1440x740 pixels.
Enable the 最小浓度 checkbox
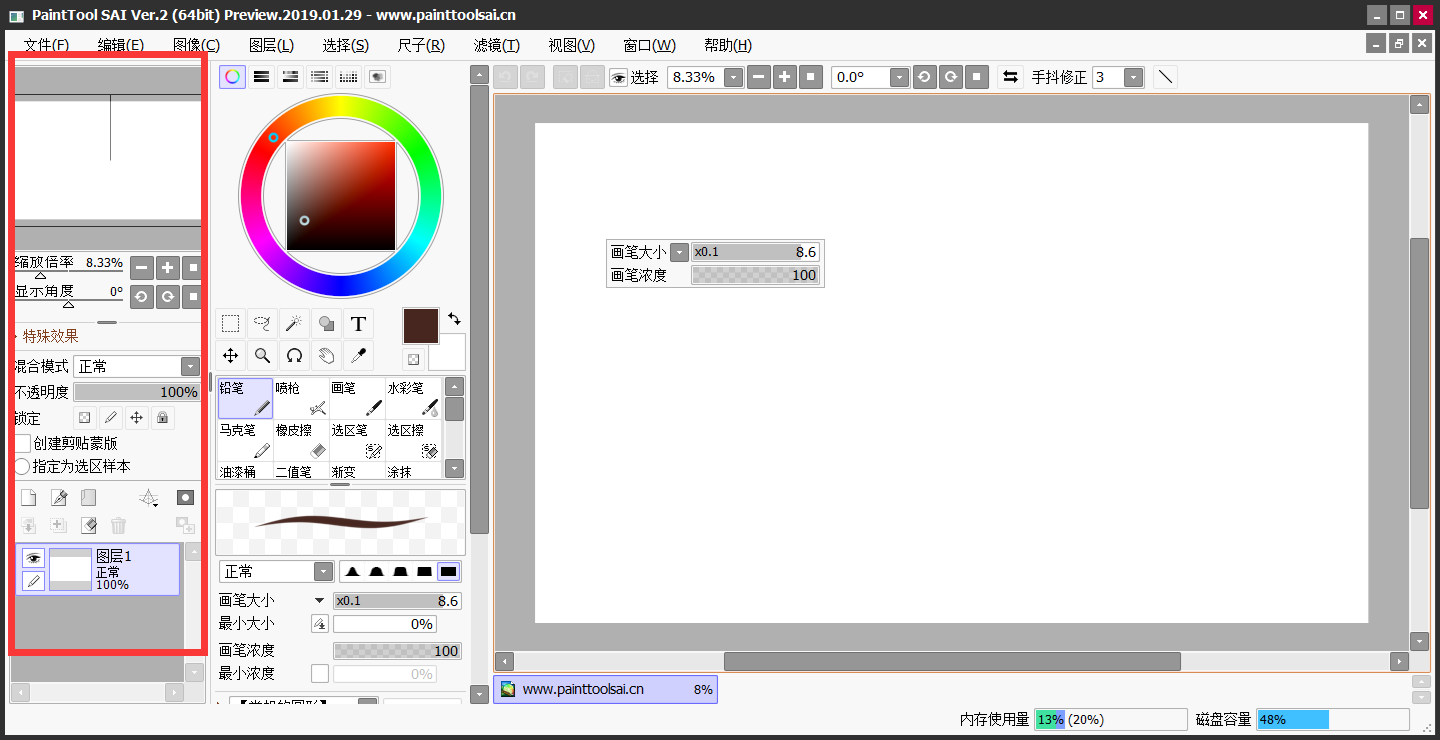click(x=320, y=674)
